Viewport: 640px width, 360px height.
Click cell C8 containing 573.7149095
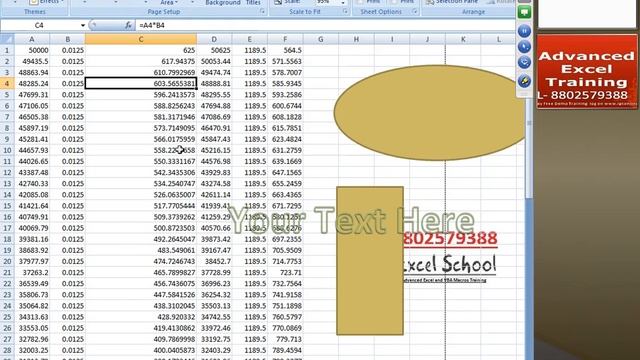point(141,128)
